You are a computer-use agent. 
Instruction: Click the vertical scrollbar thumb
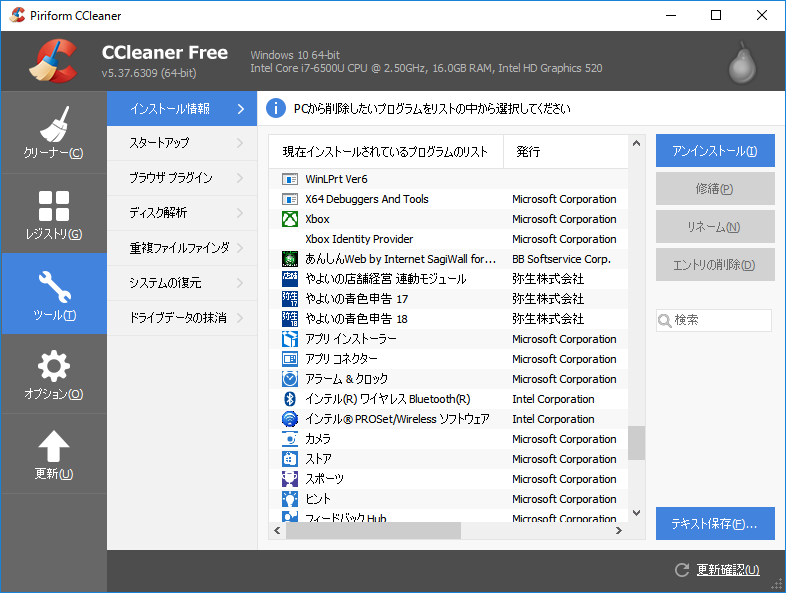tap(636, 443)
